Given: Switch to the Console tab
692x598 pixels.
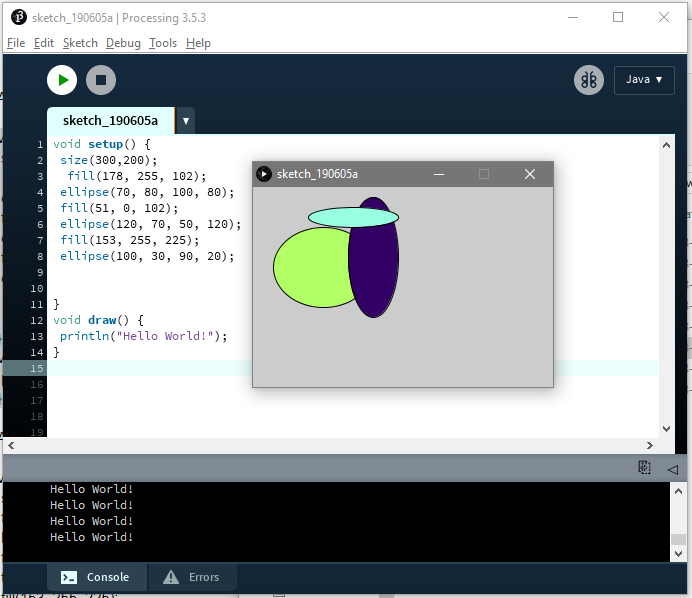Looking at the screenshot, I should click(97, 577).
